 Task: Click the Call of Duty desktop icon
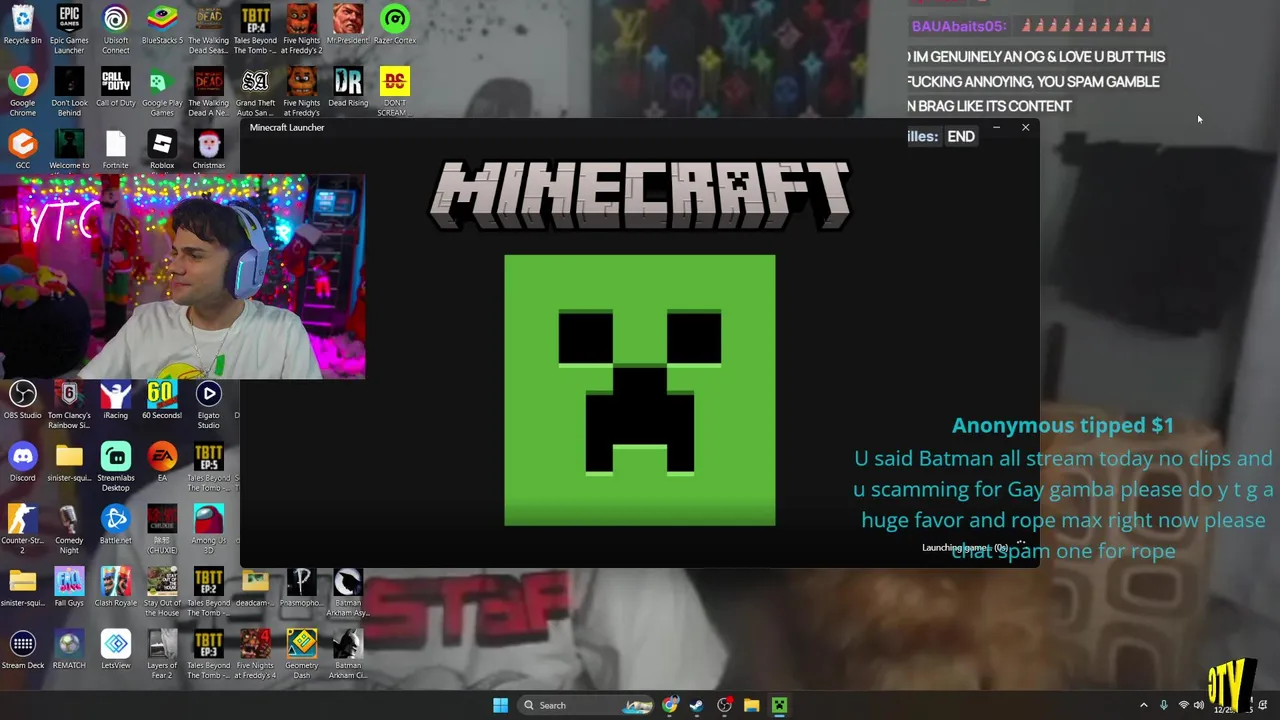coord(115,89)
